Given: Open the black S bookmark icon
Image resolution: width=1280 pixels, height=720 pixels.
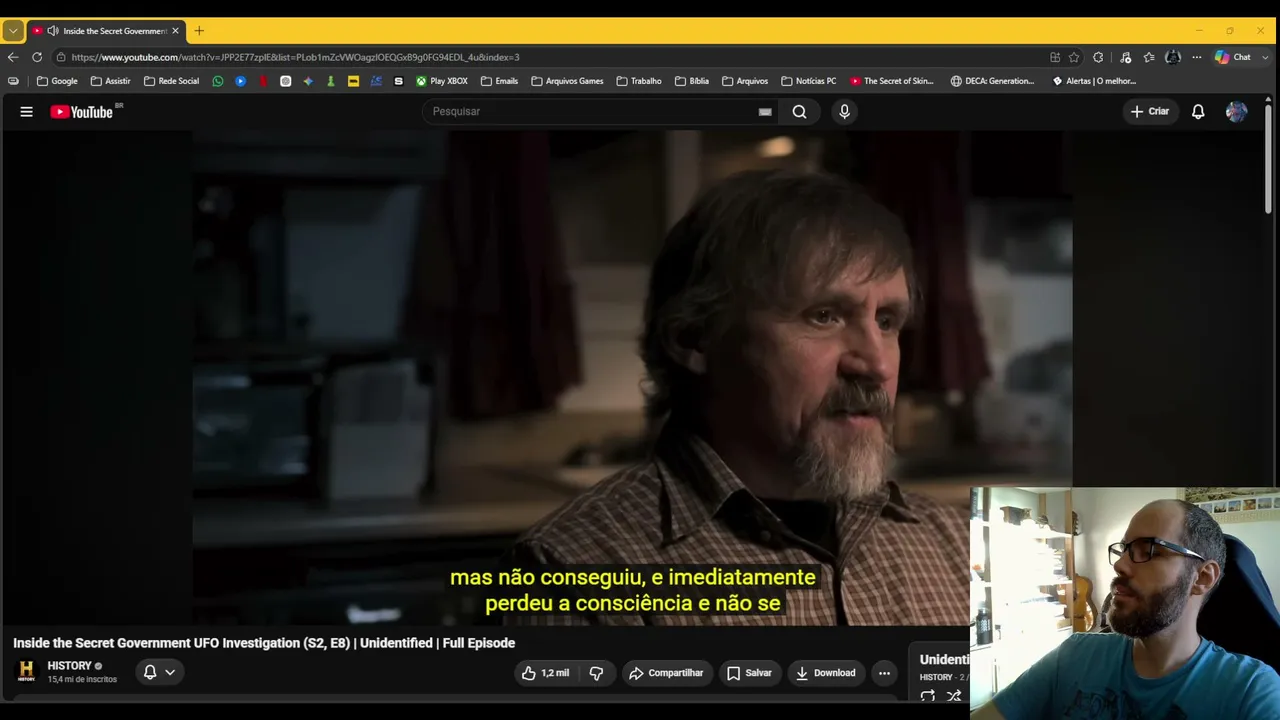Looking at the screenshot, I should click(399, 81).
